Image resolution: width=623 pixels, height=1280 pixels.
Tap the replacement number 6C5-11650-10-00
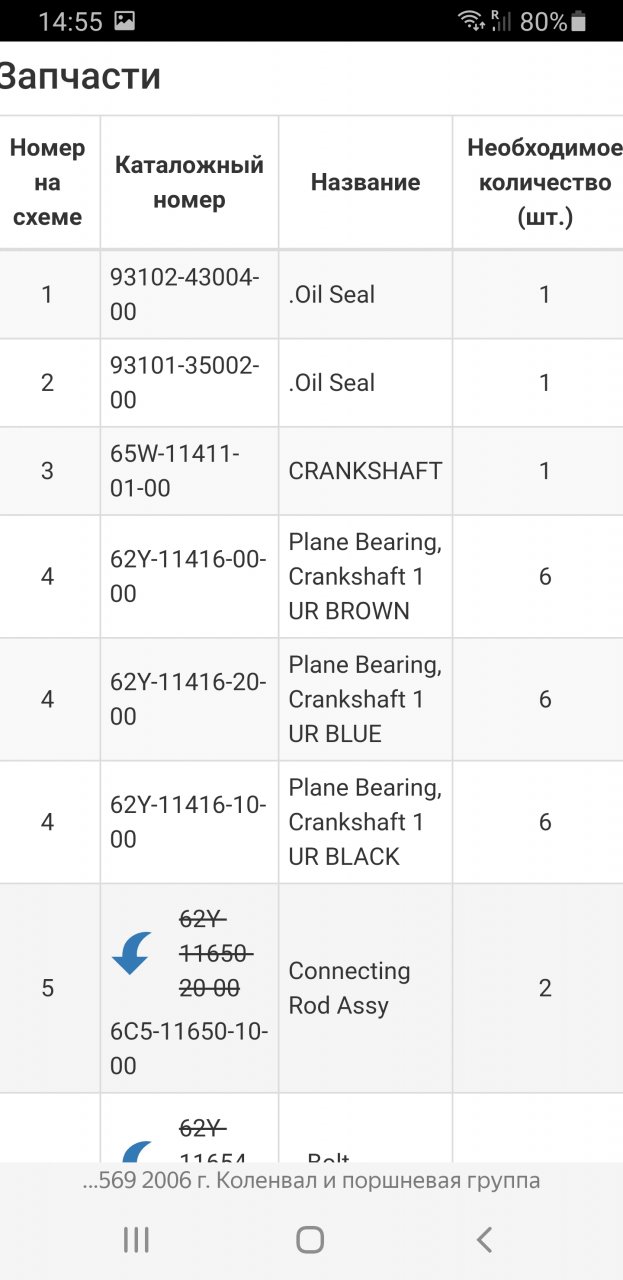(189, 1049)
